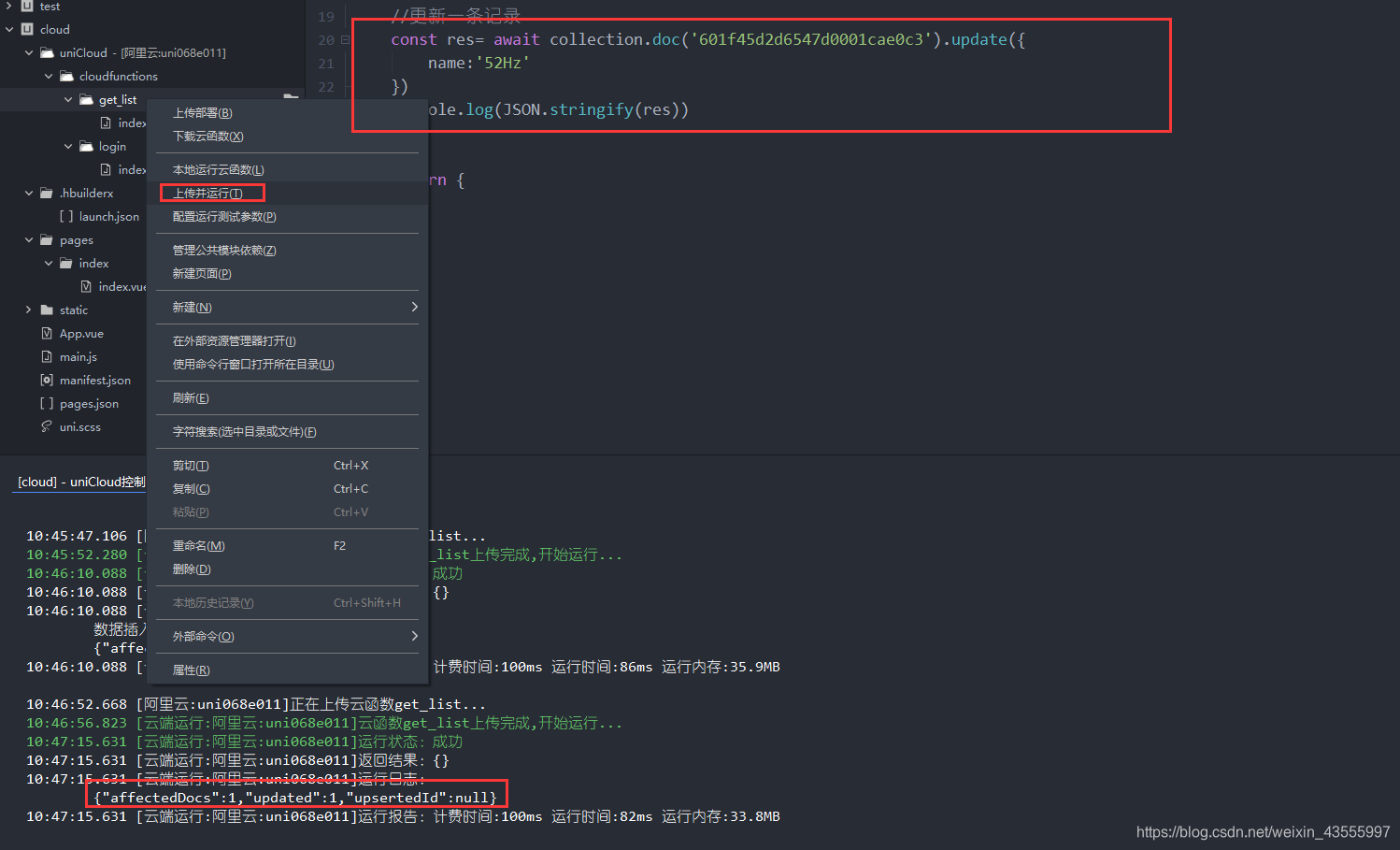
Task: Collapse the cloud project node
Action: pyautogui.click(x=9, y=29)
